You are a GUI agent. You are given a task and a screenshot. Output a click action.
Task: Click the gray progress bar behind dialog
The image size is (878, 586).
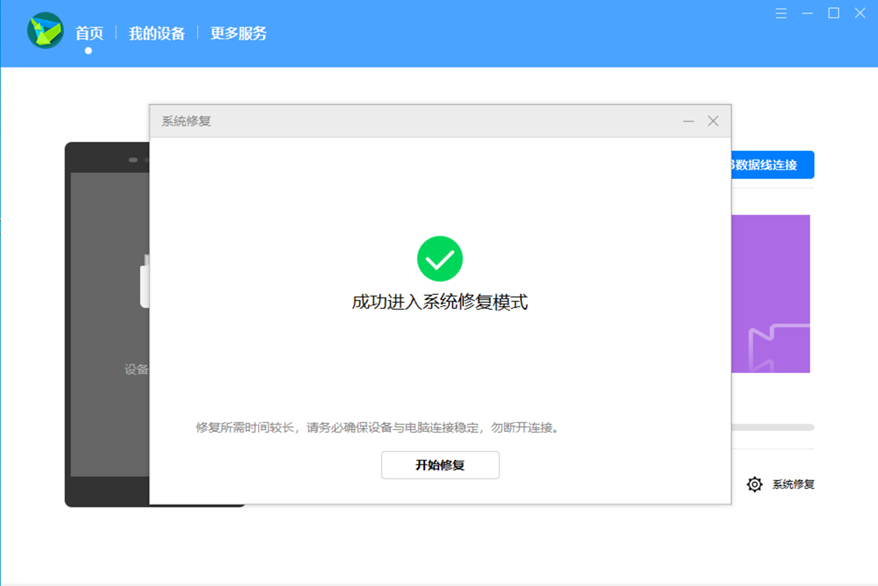point(773,428)
